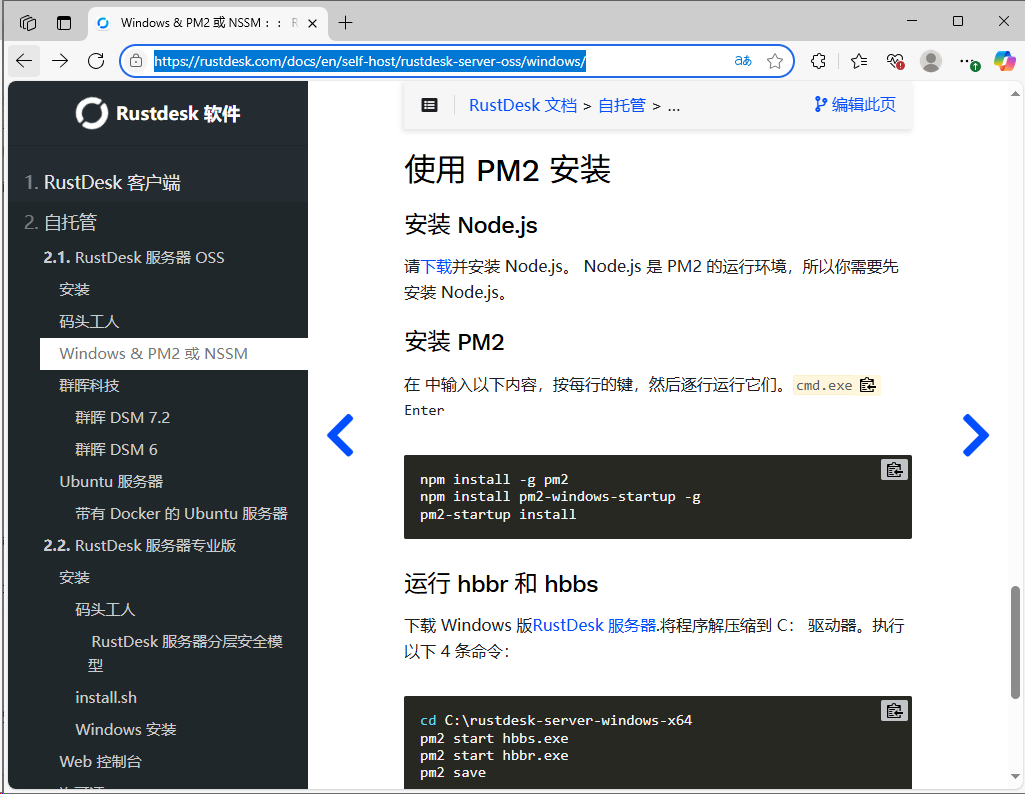
Task: Click the 使用 PM2 安装 heading
Action: [x=507, y=170]
